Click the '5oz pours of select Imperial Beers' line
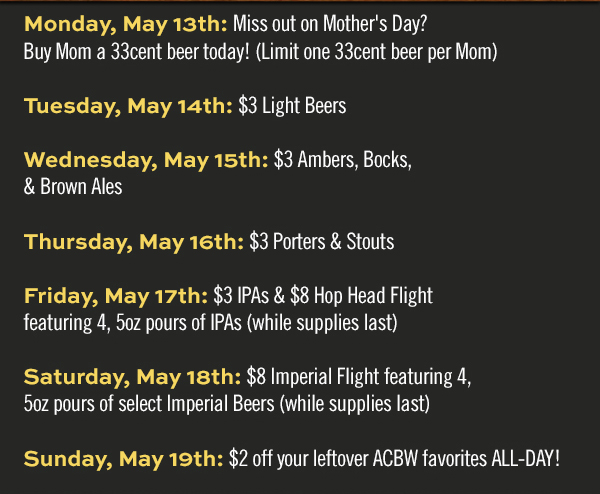 [x=149, y=404]
